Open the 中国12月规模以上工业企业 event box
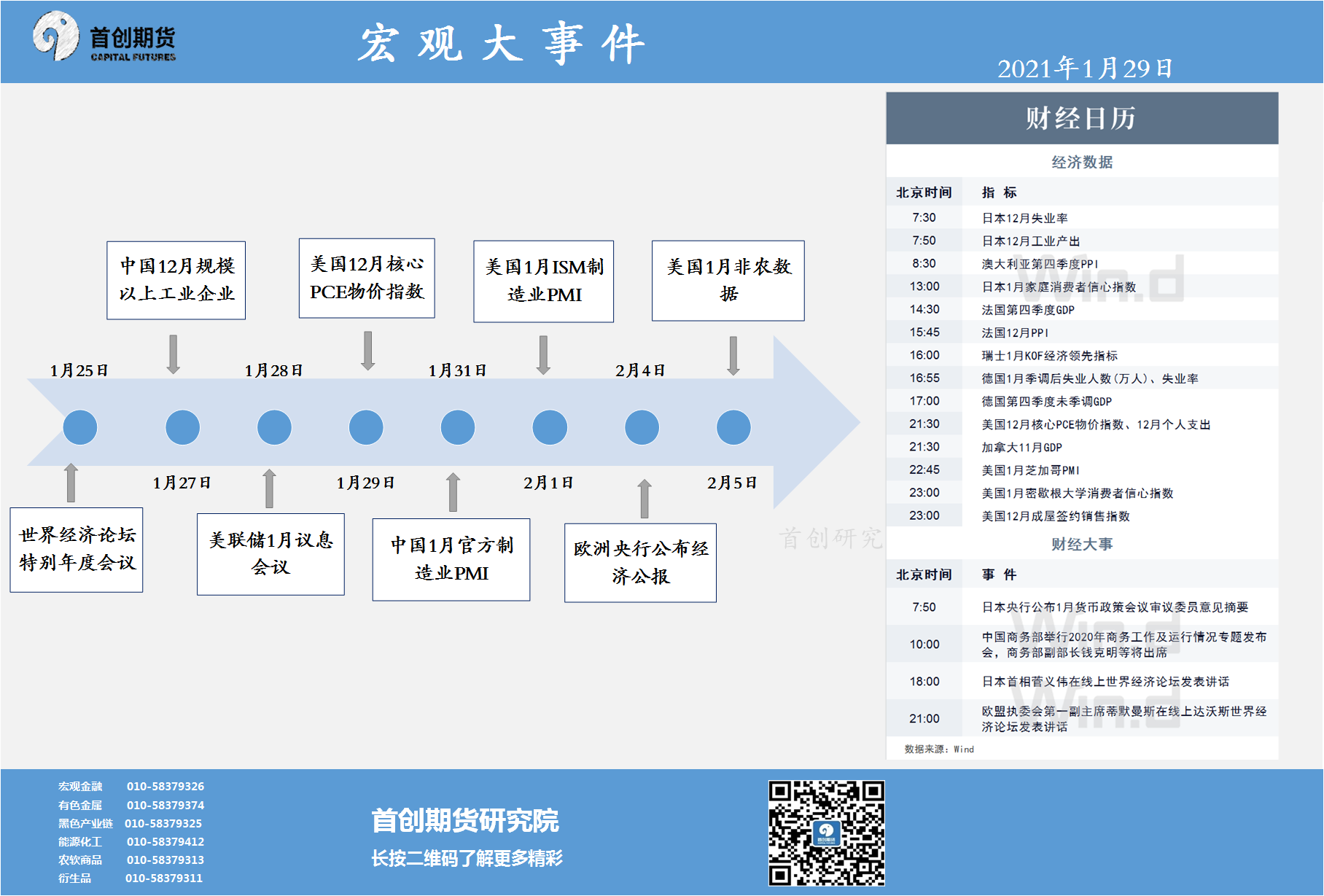 [176, 280]
